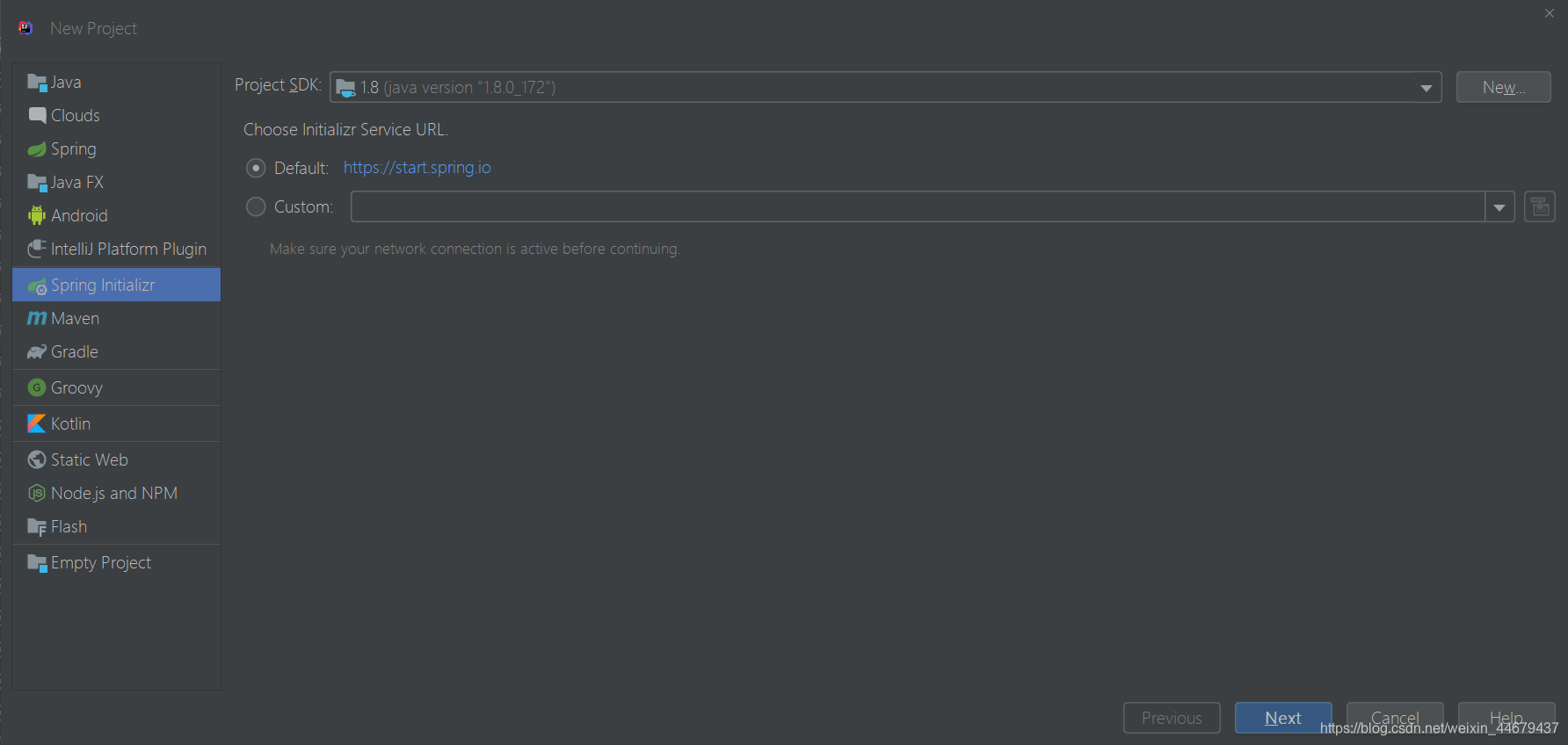Click the Kotlin logo icon
1568x745 pixels.
coord(37,423)
